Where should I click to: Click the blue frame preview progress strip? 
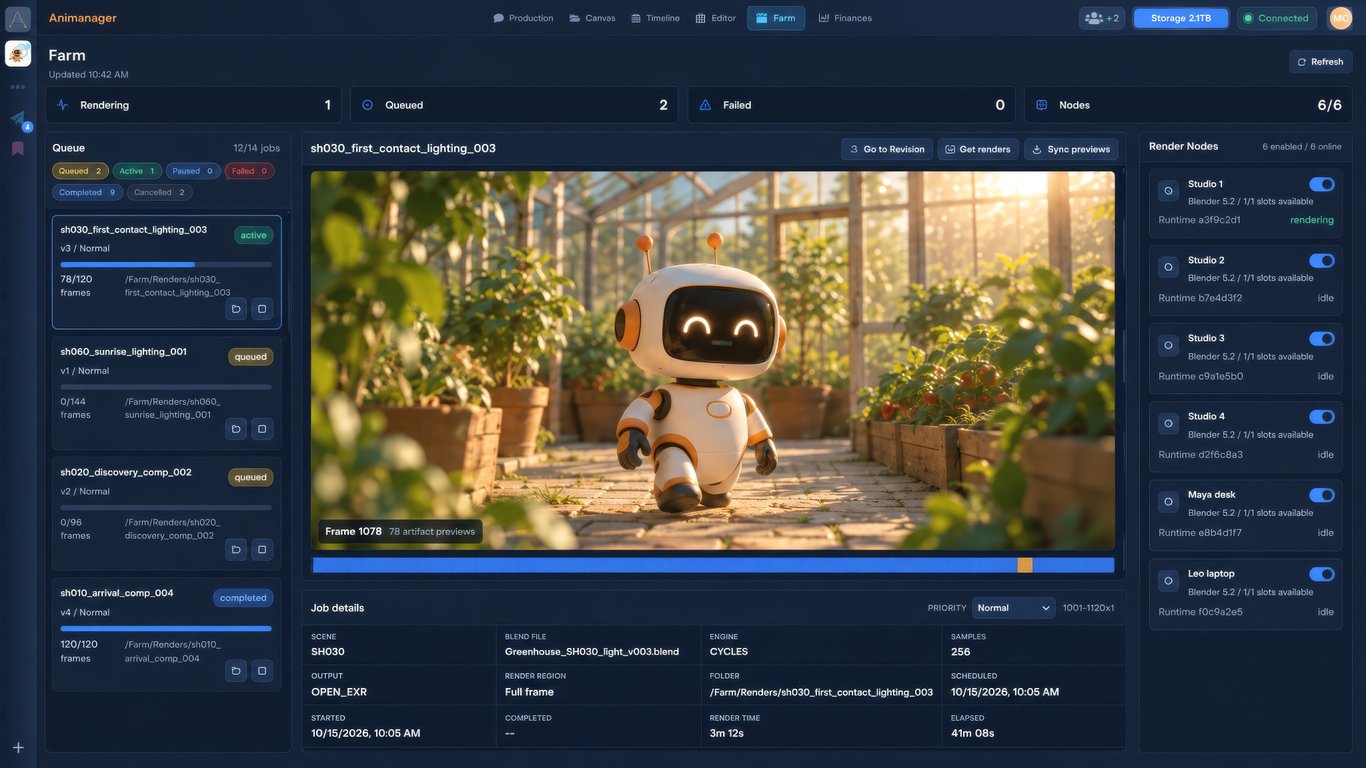coord(713,565)
